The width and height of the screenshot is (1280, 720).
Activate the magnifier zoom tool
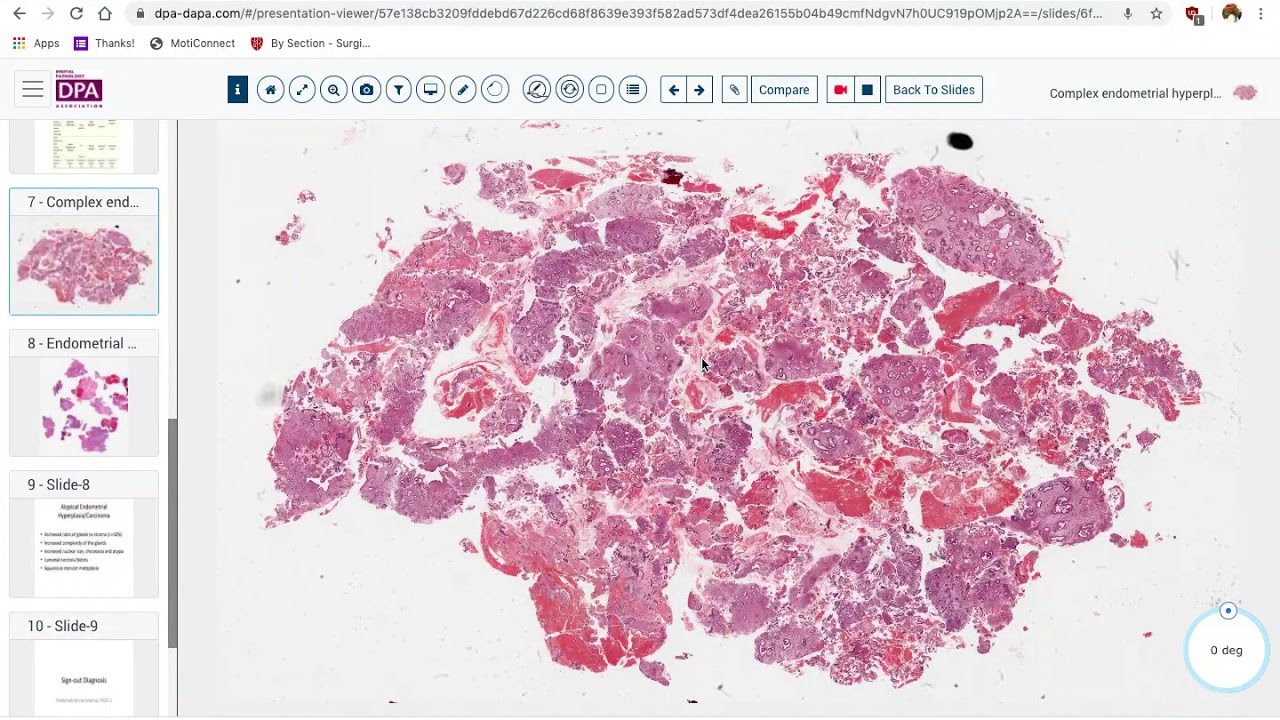334,90
